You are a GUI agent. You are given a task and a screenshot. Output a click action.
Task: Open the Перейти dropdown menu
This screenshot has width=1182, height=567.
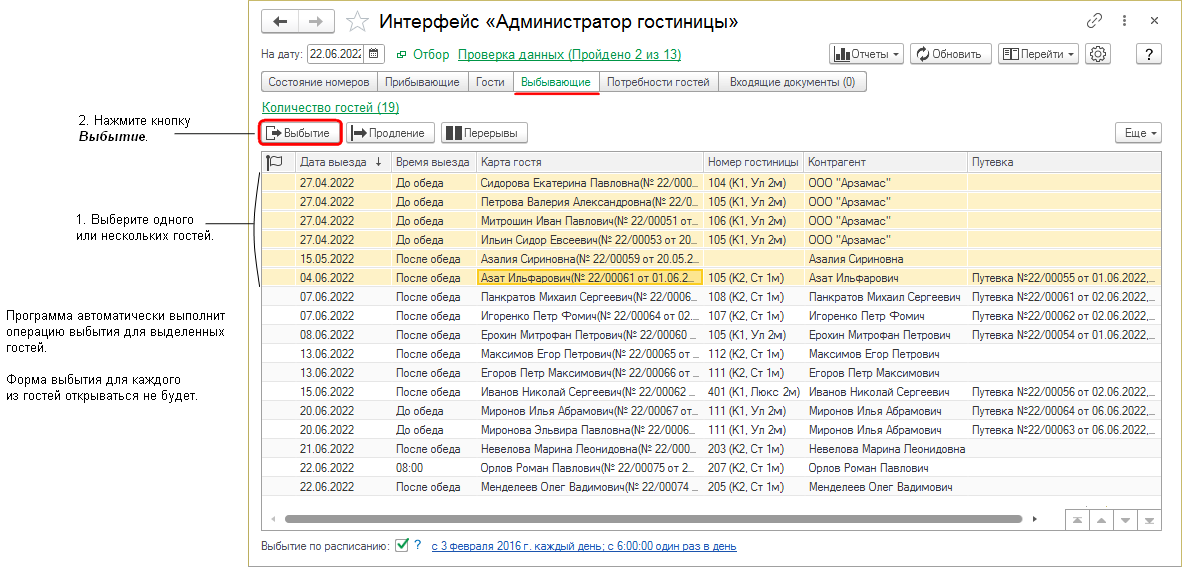click(1038, 54)
